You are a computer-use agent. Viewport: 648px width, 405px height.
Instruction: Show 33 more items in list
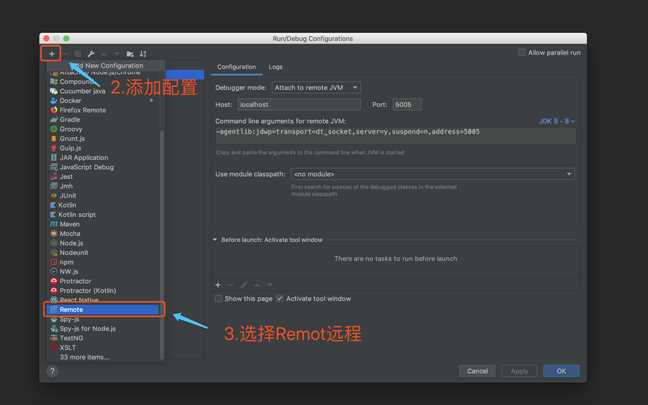coord(84,357)
